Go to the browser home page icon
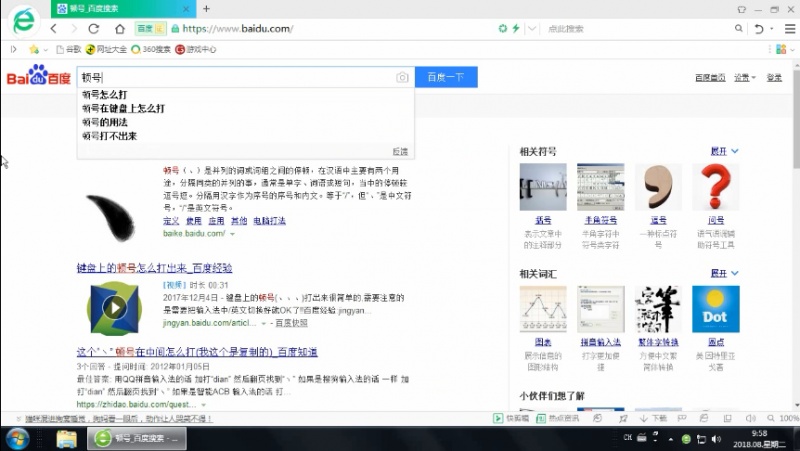 click(119, 29)
